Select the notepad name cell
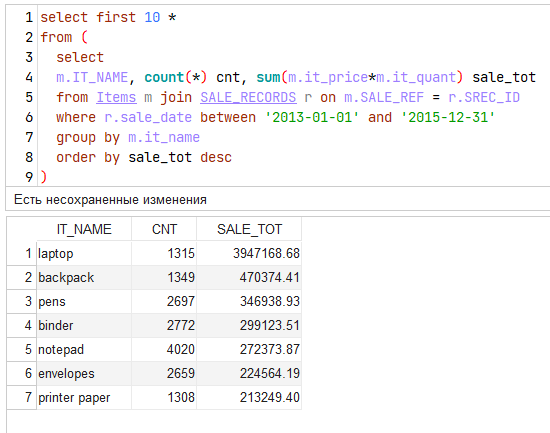The width and height of the screenshot is (550, 433). pyautogui.click(x=84, y=349)
